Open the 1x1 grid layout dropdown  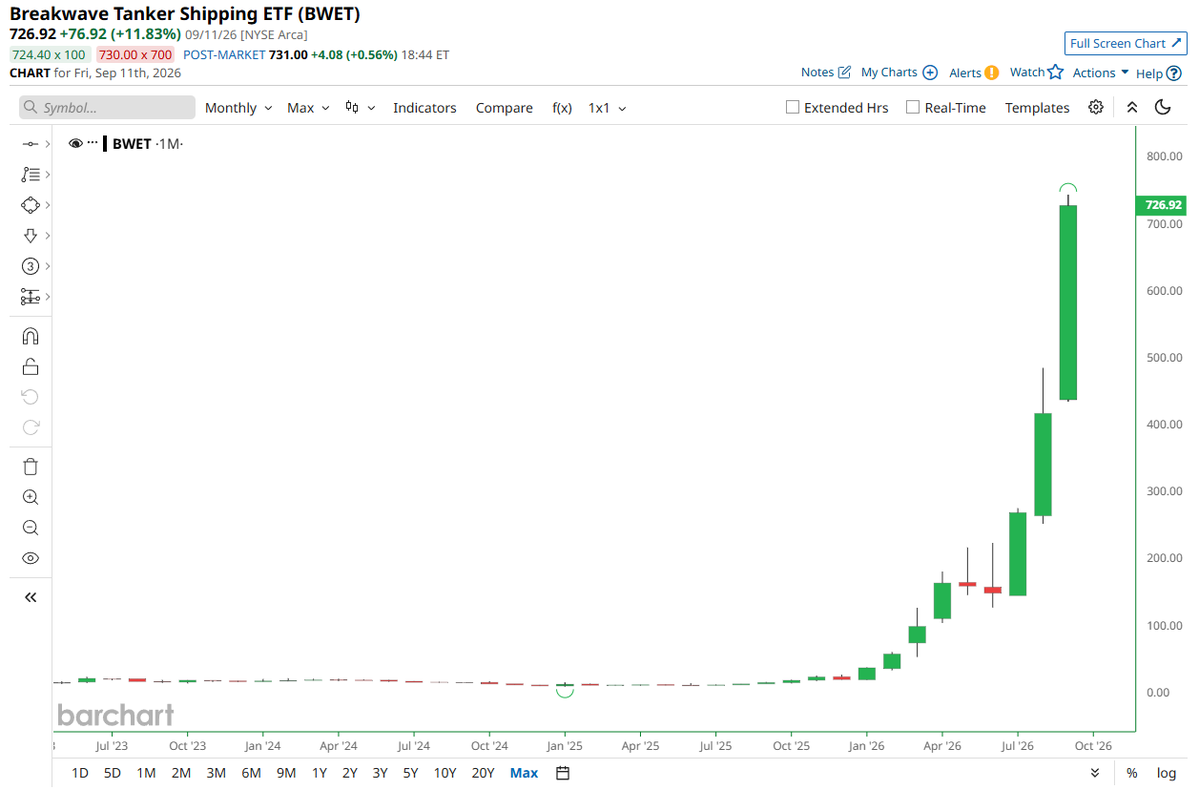(607, 108)
